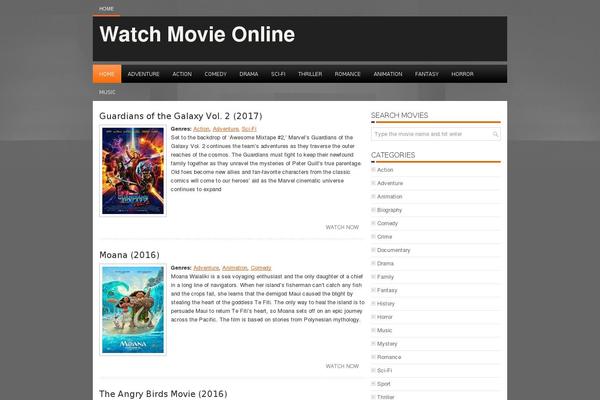Click Comedy genre link under Moana
This screenshot has height=400, width=600.
(x=261, y=268)
